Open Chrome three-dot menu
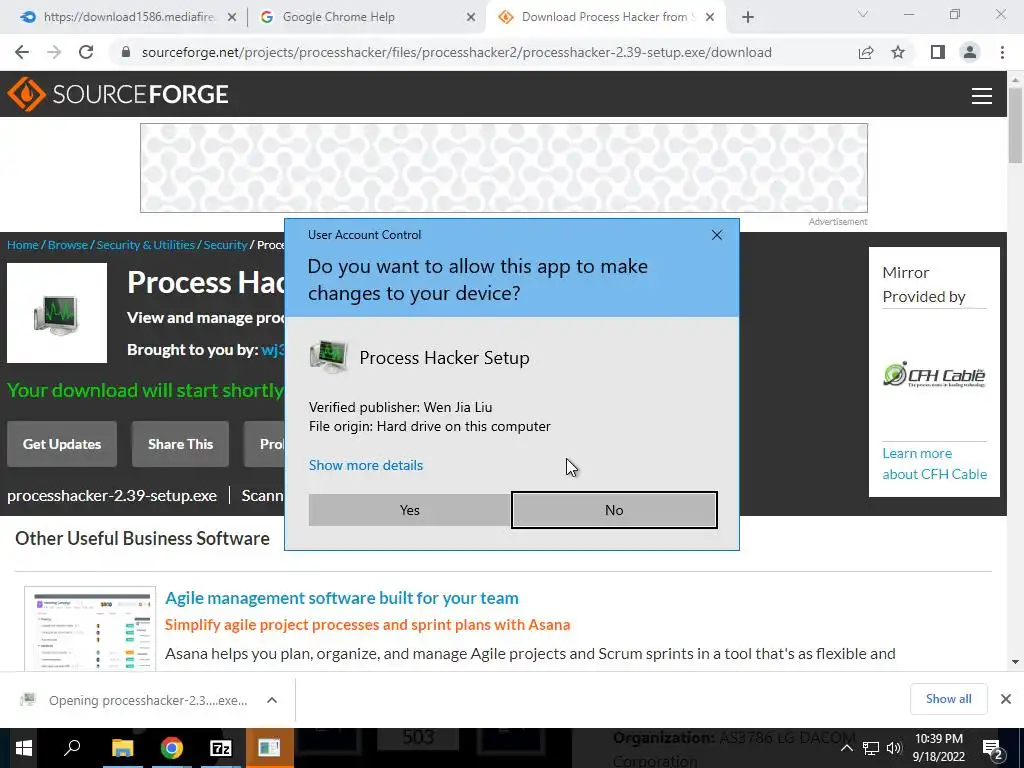The image size is (1024, 768). coord(1002,52)
